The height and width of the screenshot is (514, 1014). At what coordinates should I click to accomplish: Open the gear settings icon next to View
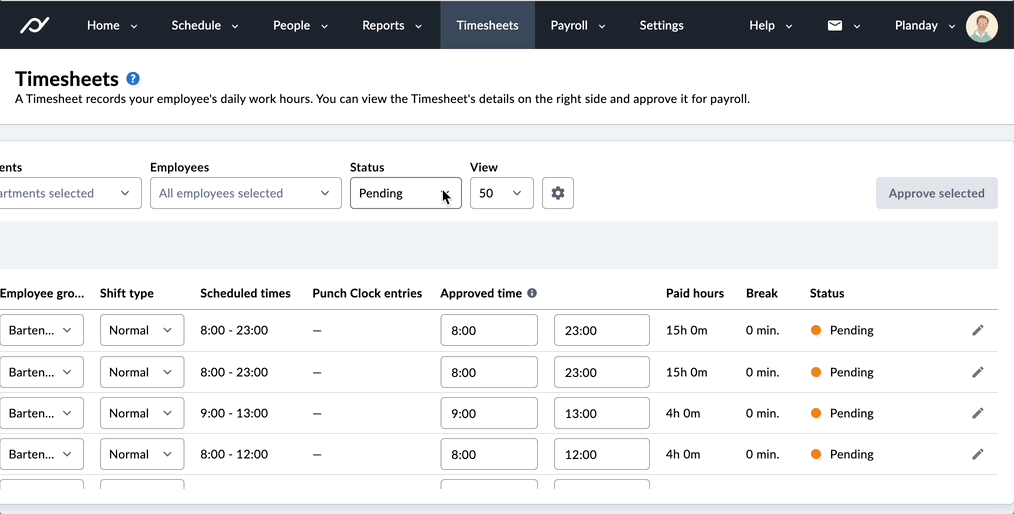(x=557, y=193)
